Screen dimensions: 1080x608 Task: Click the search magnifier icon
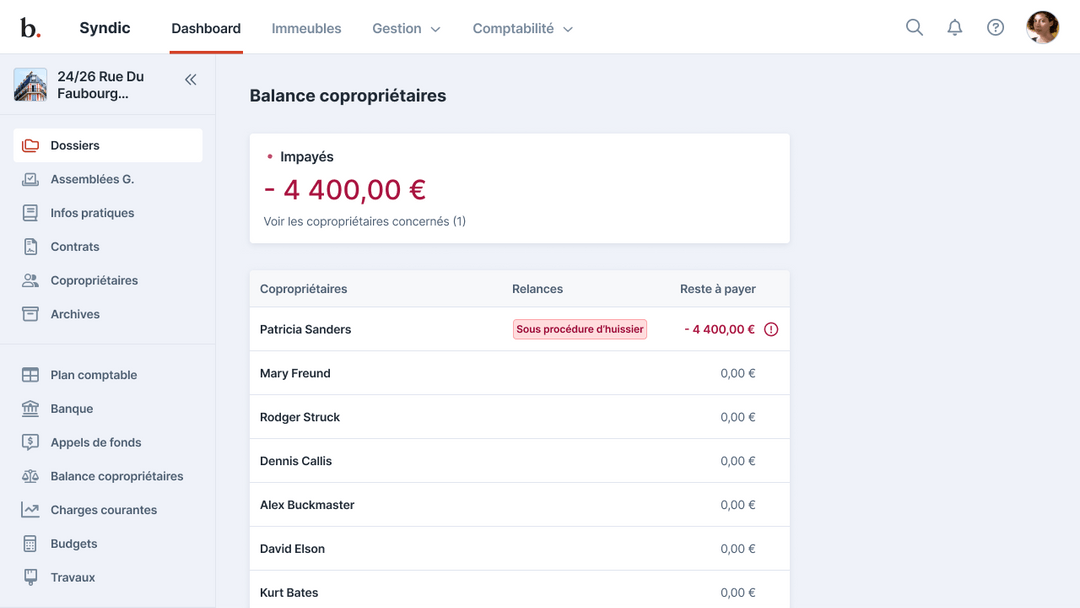(914, 28)
